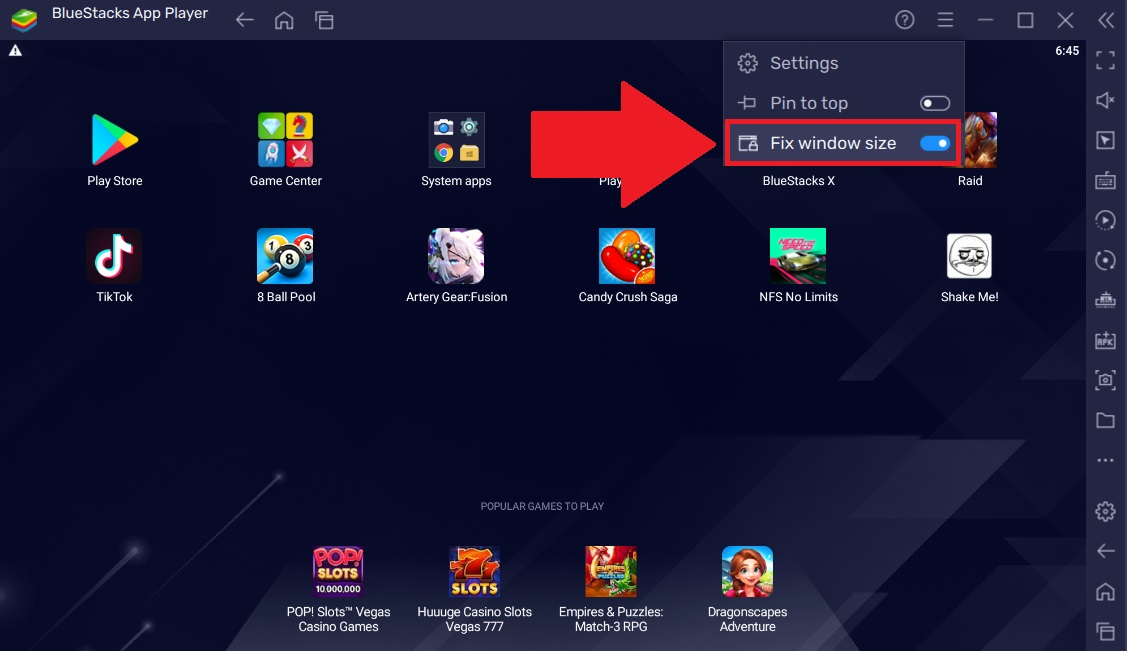This screenshot has height=651, width=1127.
Task: Open the rotate screen tool
Action: (x=1105, y=260)
